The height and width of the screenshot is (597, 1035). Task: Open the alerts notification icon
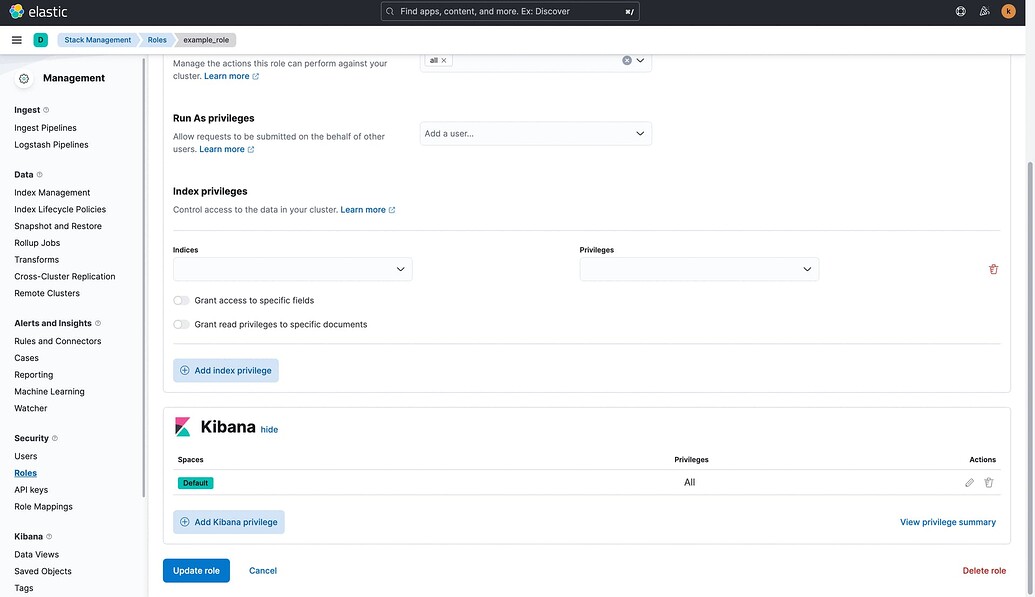[983, 11]
